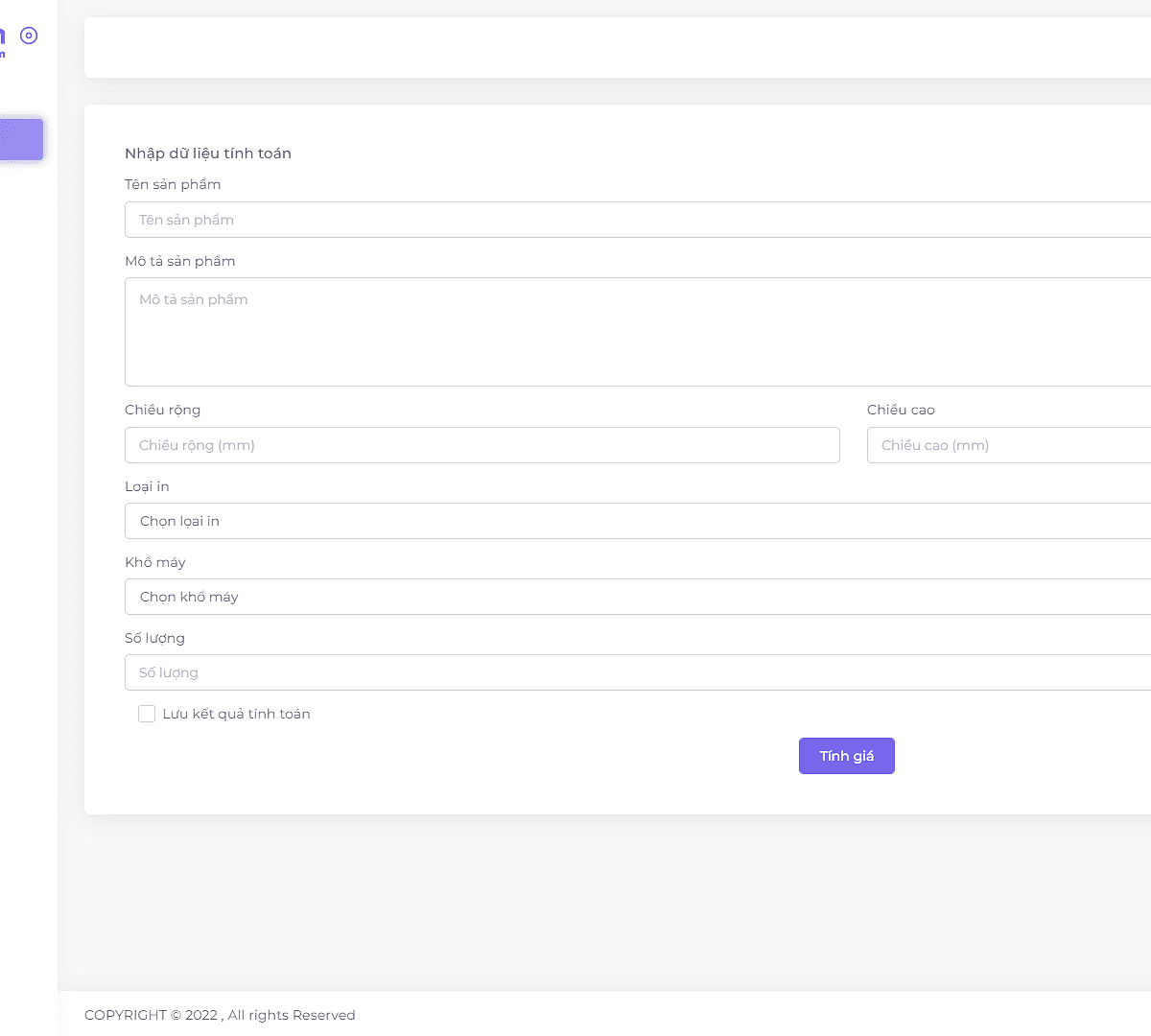Click the Chiều rộng label text
The width and height of the screenshot is (1151, 1036).
[163, 411]
